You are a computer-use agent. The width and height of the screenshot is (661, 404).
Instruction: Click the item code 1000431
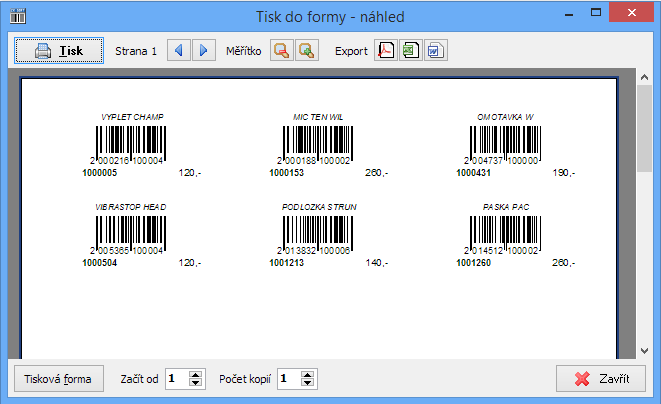473,173
